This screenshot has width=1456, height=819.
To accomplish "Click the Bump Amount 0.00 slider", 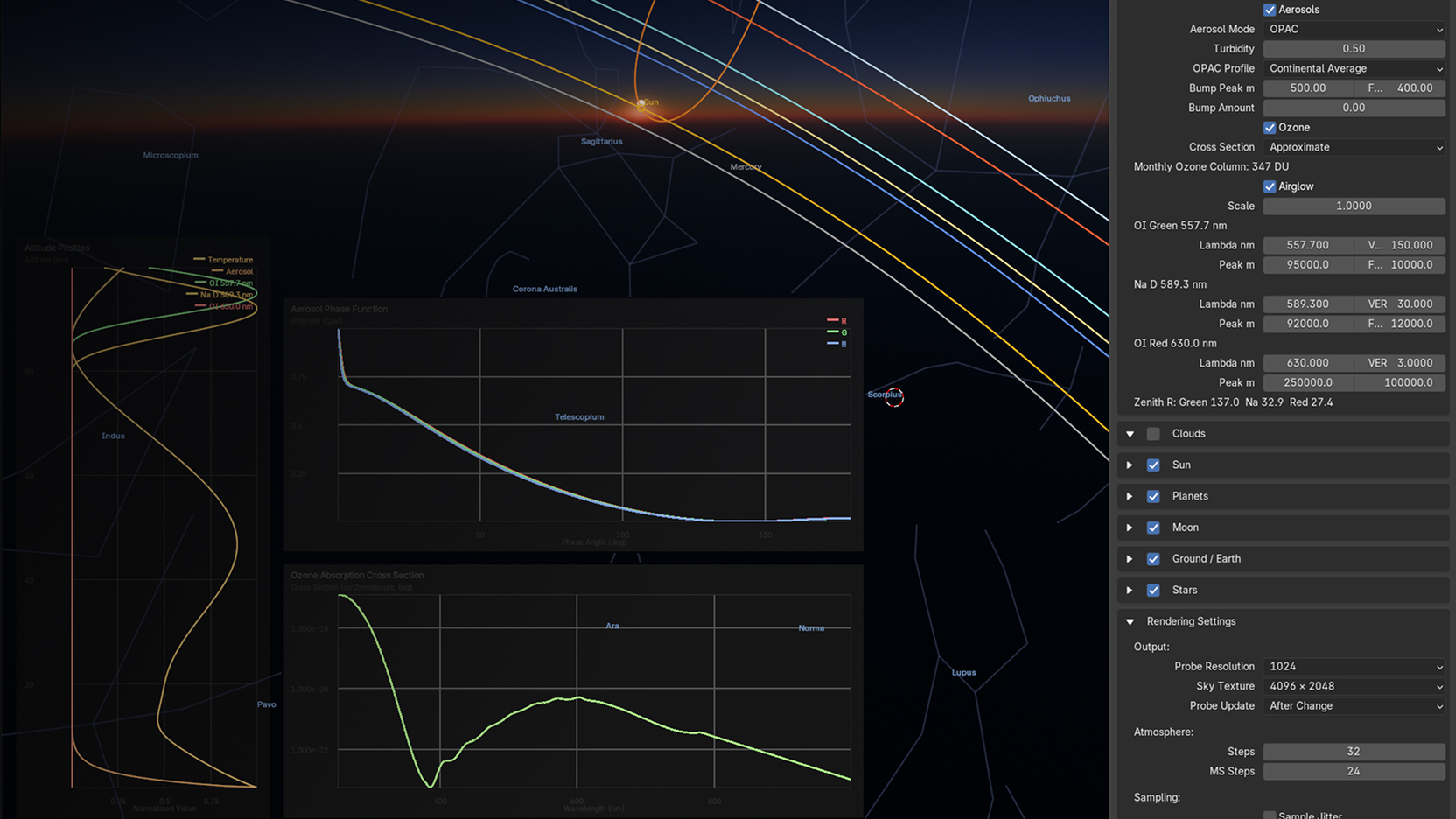I will point(1354,108).
